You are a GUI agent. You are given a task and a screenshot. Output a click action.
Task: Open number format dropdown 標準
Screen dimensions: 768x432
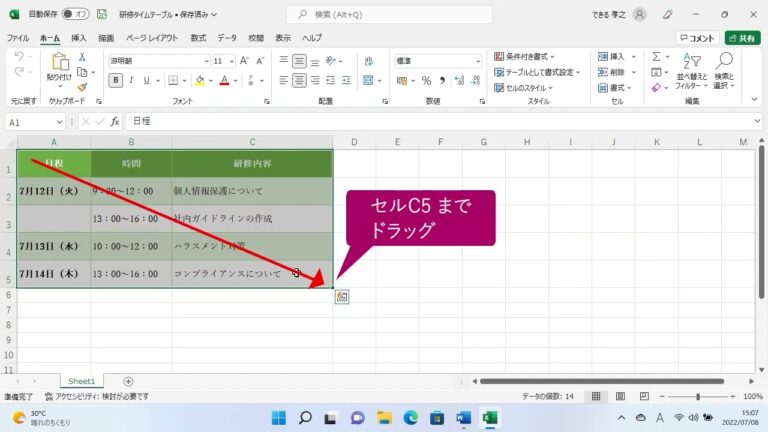coord(478,61)
